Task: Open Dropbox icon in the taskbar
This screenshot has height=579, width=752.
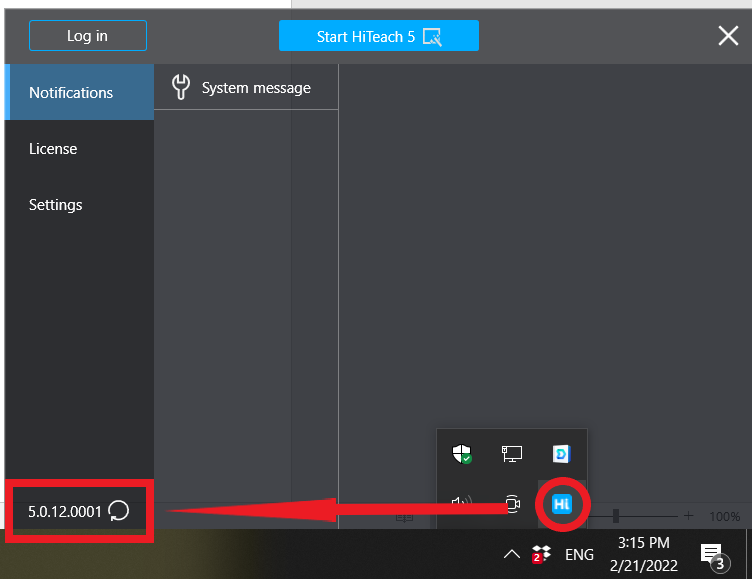Action: 541,555
